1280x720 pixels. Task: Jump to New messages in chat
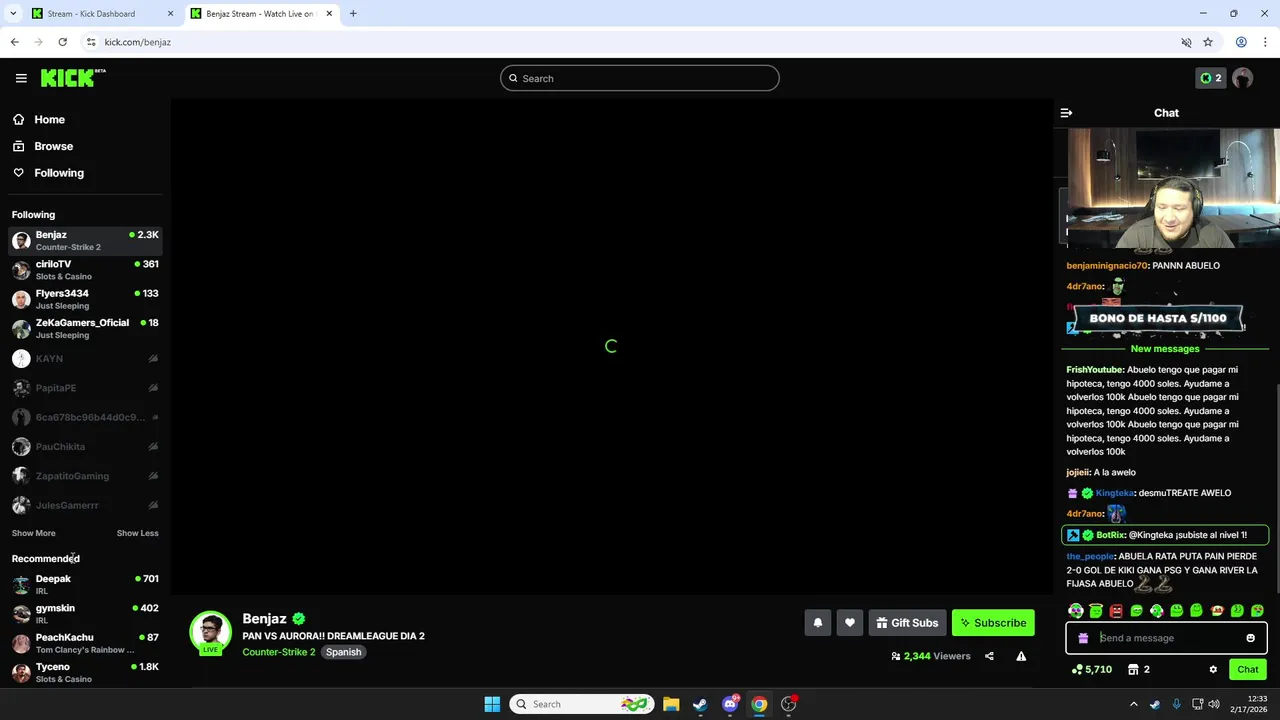[1165, 349]
